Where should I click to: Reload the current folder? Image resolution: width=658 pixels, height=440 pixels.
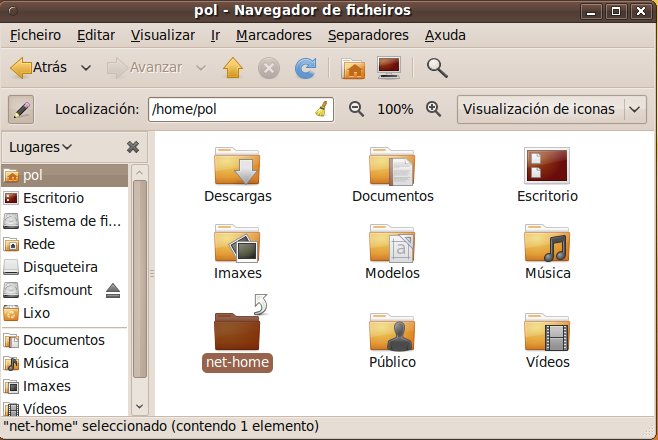(x=305, y=68)
